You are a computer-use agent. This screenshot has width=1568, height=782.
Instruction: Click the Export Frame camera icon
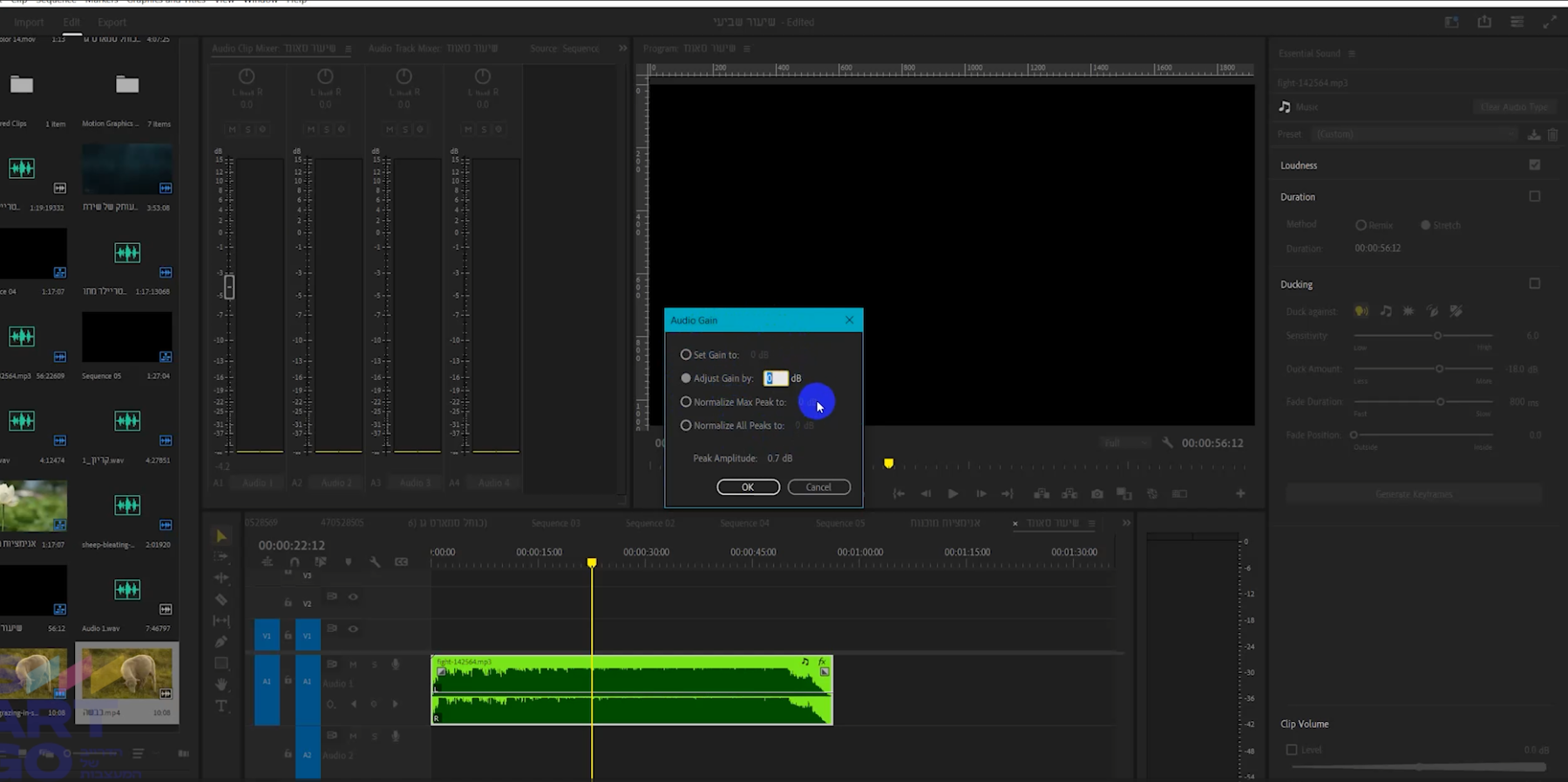coord(1096,494)
